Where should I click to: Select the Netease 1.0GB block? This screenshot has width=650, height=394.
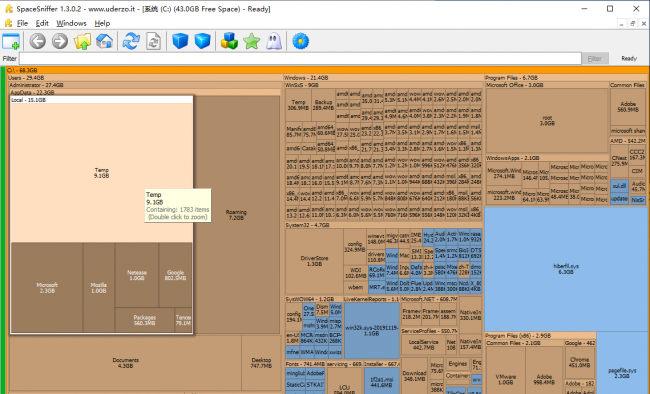[x=137, y=275]
